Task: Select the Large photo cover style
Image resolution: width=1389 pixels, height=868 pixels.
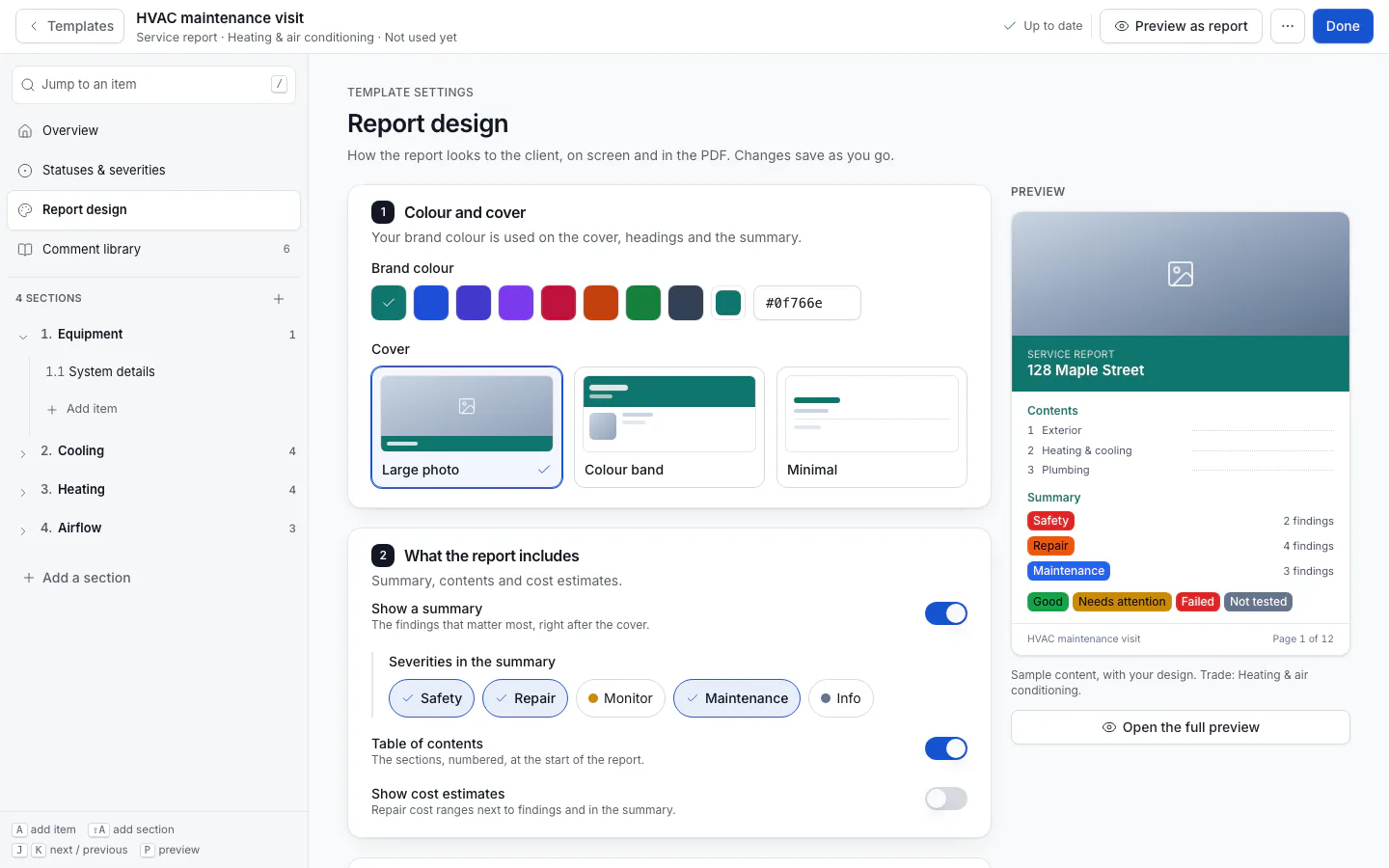Action: click(x=467, y=427)
